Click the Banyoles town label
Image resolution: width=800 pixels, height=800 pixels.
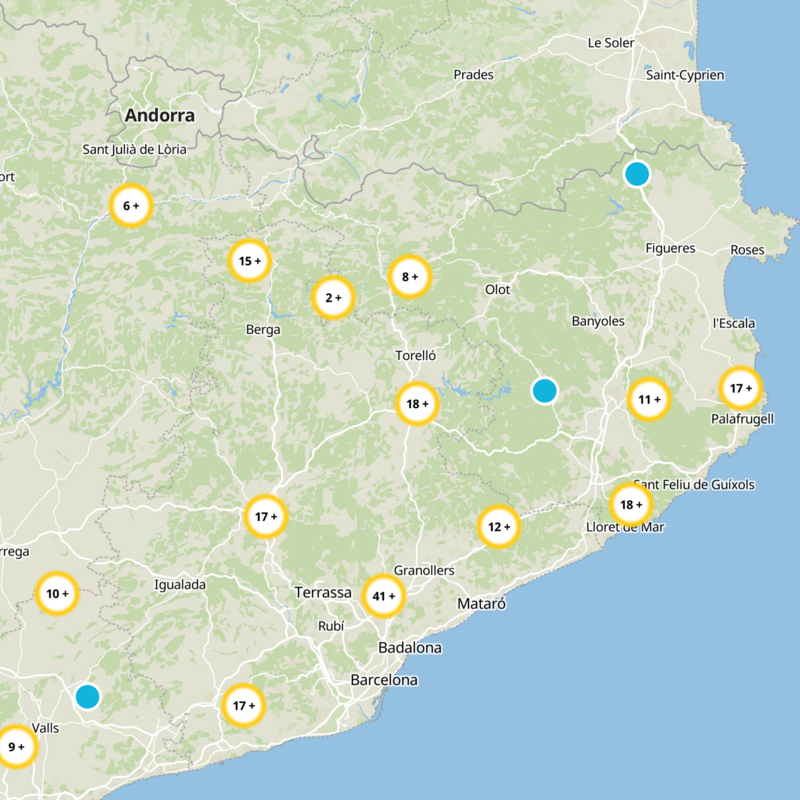(x=598, y=321)
